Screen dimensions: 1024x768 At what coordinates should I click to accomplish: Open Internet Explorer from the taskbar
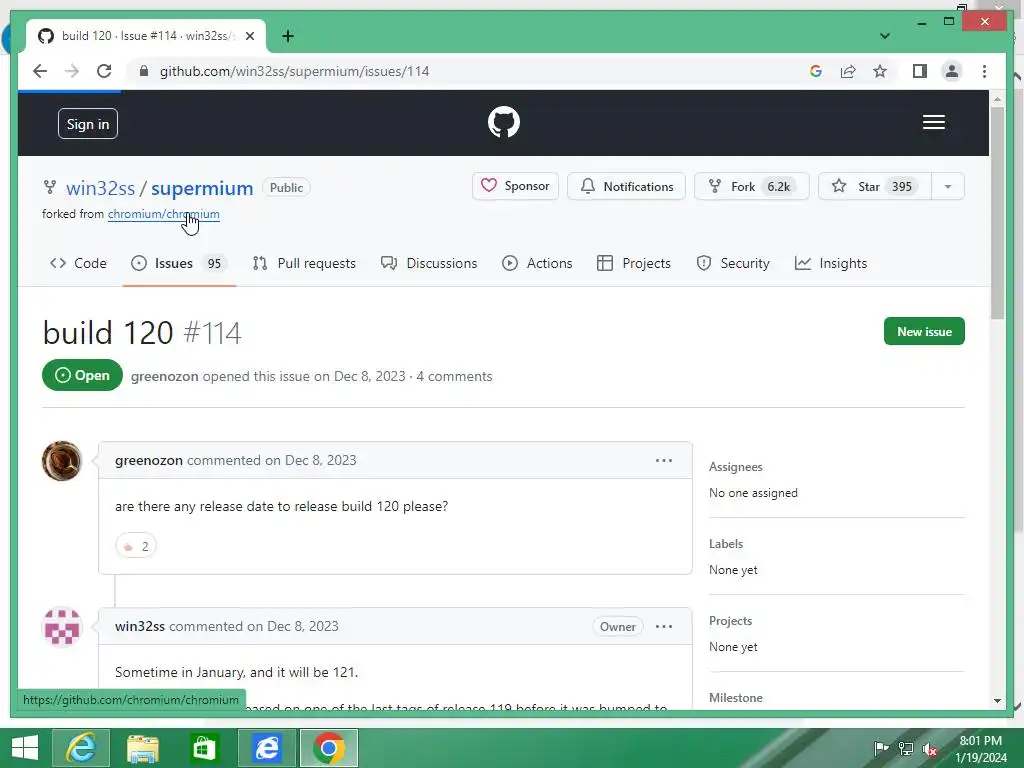point(81,748)
